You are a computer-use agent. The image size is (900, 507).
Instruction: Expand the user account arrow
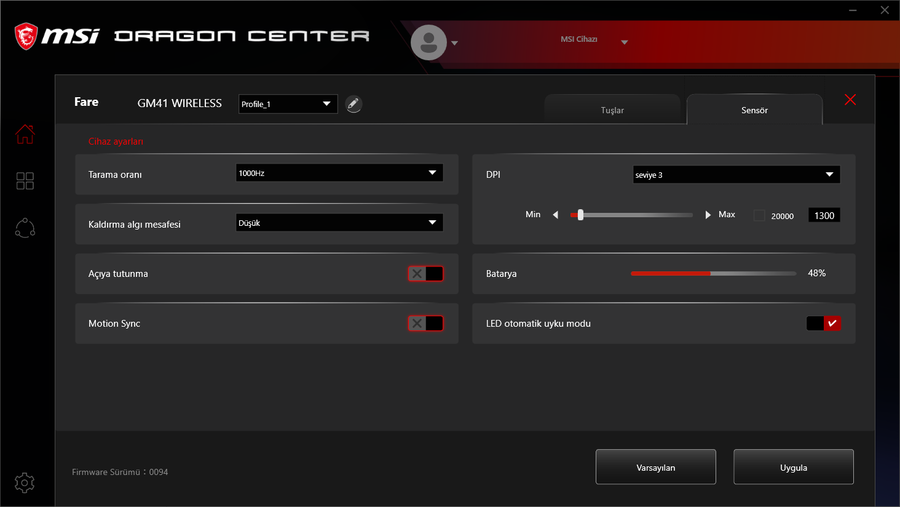455,43
